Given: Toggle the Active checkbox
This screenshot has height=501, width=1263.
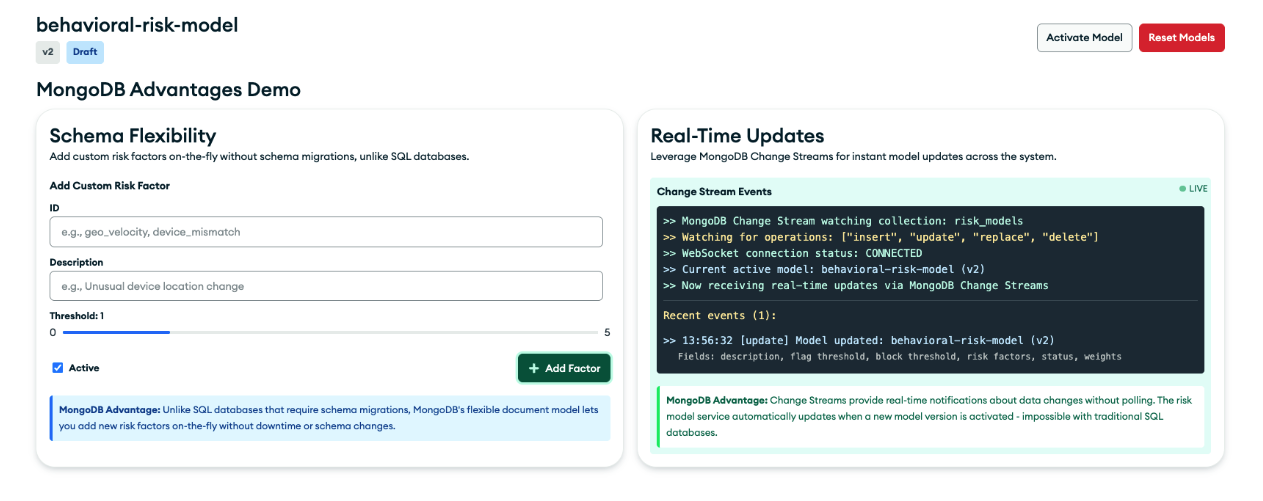Looking at the screenshot, I should [58, 368].
